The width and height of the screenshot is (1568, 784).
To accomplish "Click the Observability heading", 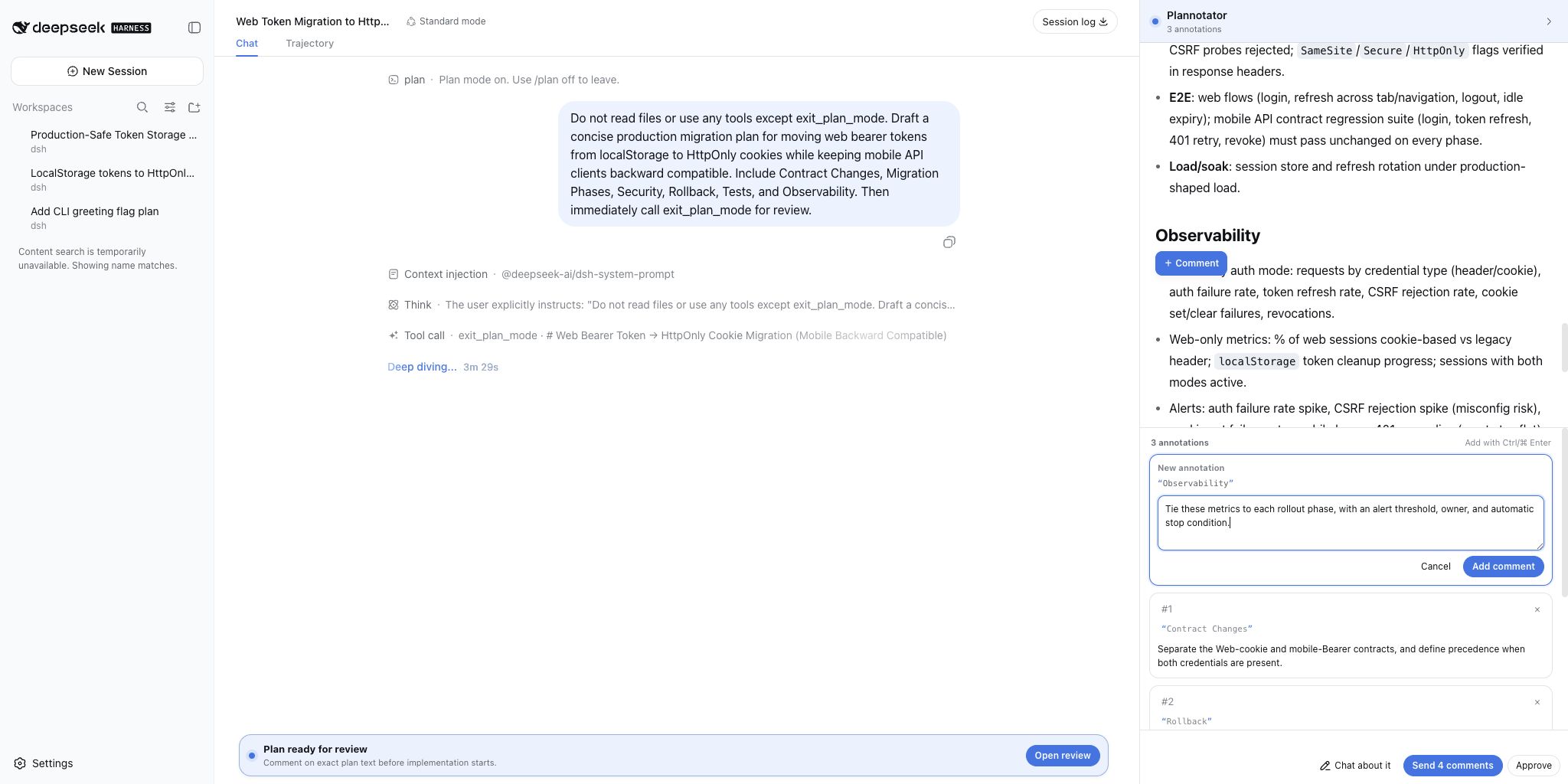I will 1207,235.
